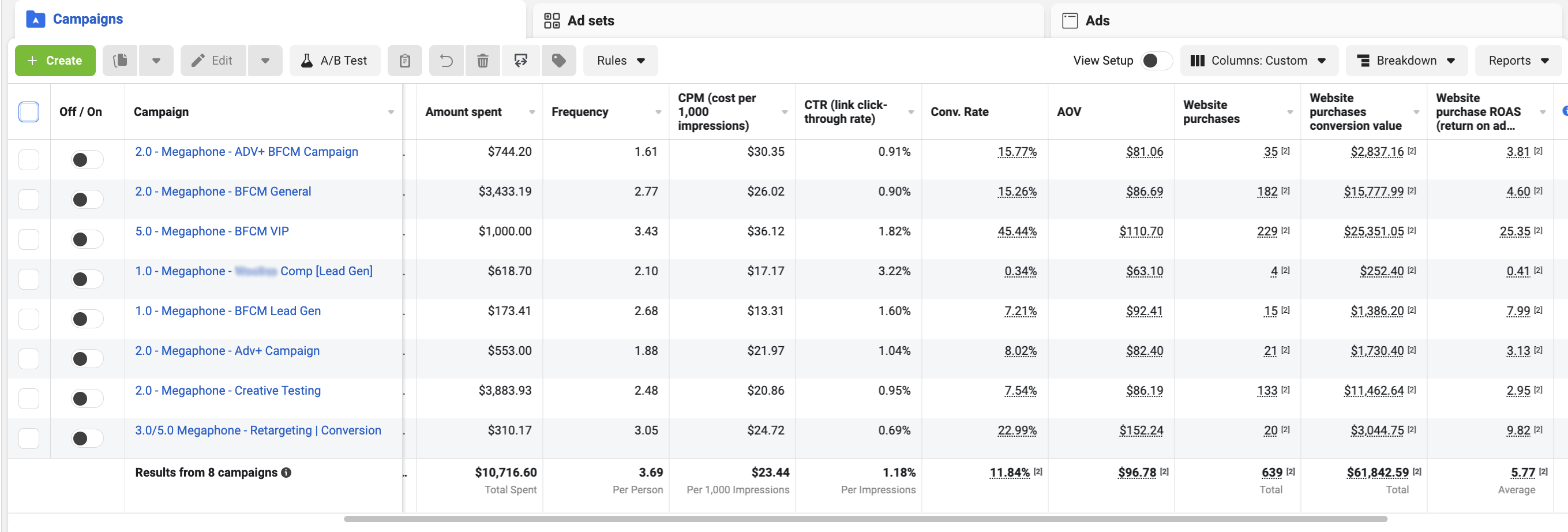Toggle the View Setup switch
1568x532 pixels.
(1156, 60)
